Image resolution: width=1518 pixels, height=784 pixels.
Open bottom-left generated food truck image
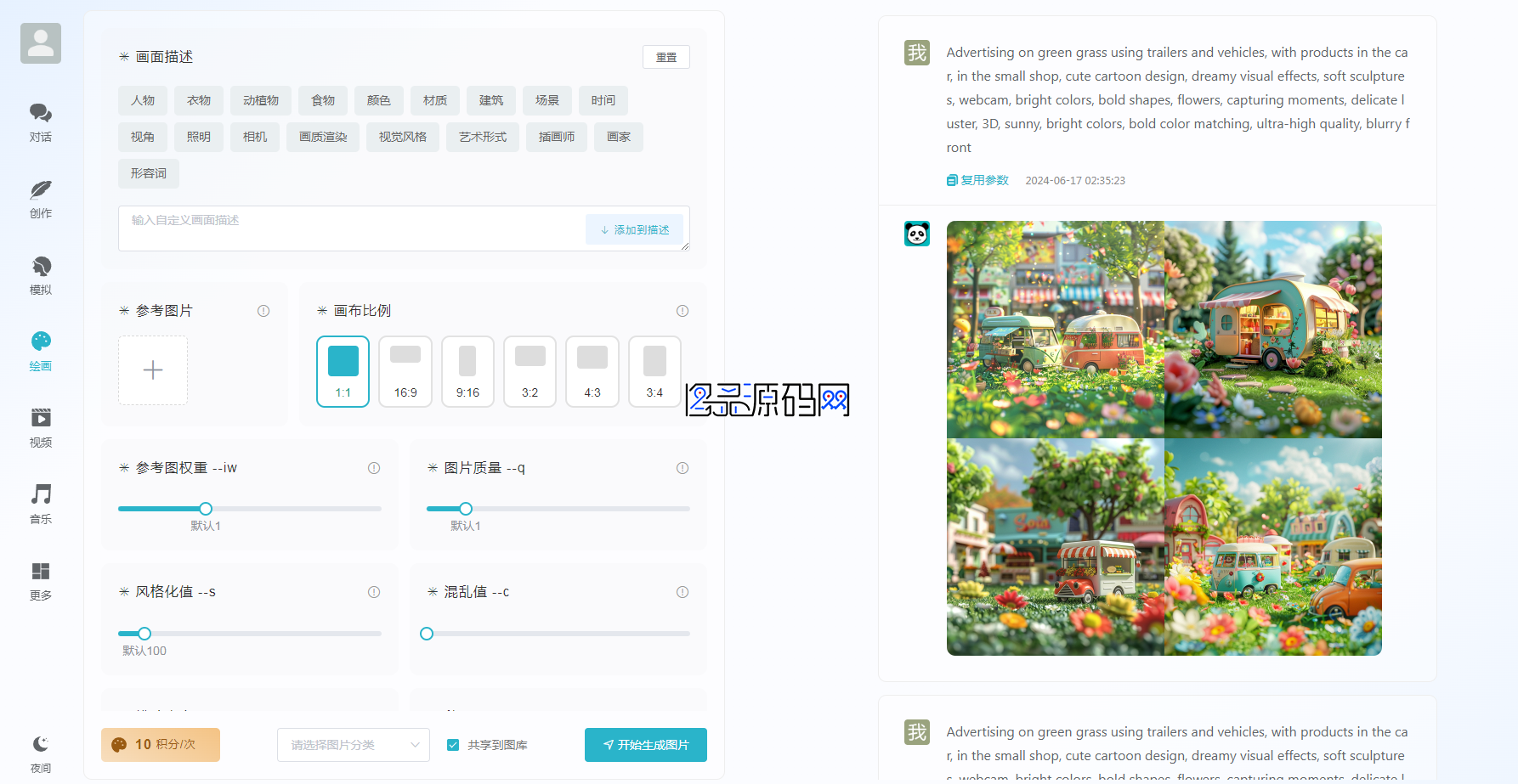pyautogui.click(x=1056, y=547)
